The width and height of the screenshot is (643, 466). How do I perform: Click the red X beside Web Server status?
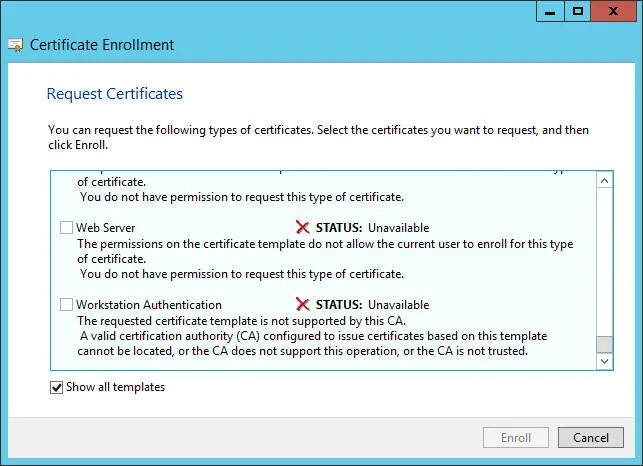click(303, 228)
